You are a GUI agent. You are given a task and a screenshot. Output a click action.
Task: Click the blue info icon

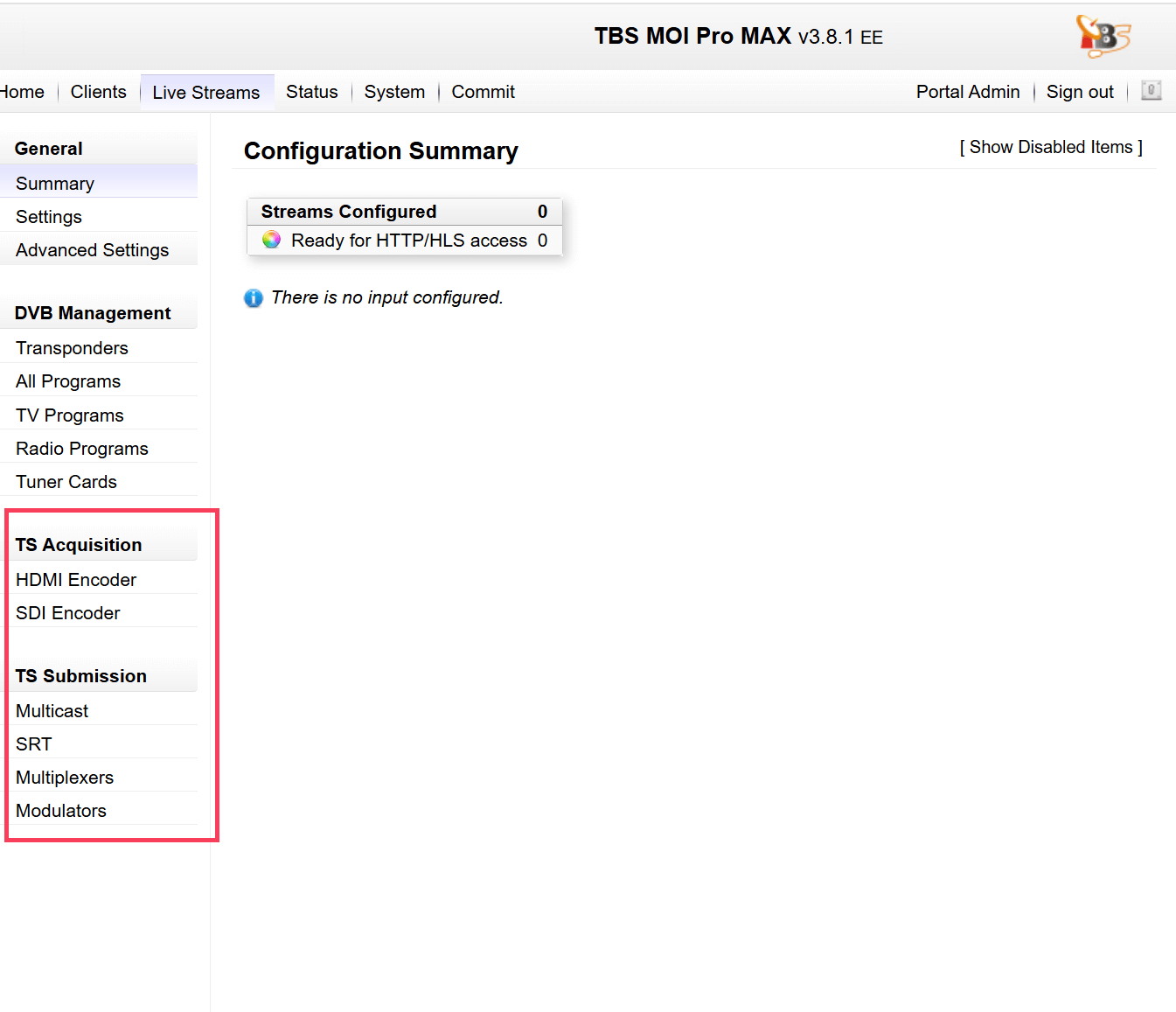click(x=254, y=298)
